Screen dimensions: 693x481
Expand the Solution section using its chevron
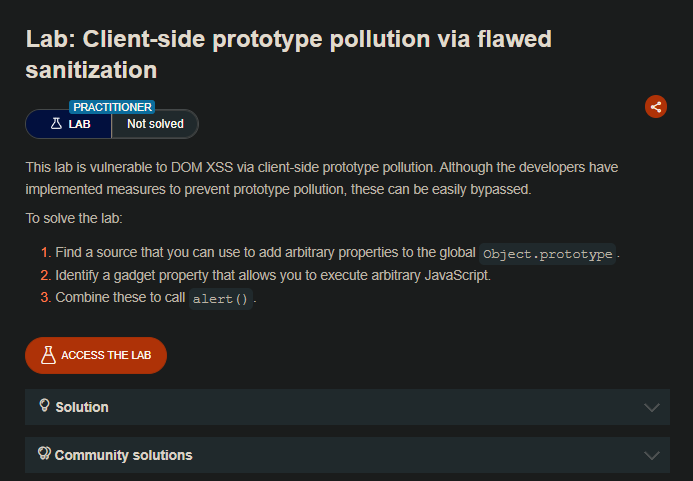click(652, 407)
